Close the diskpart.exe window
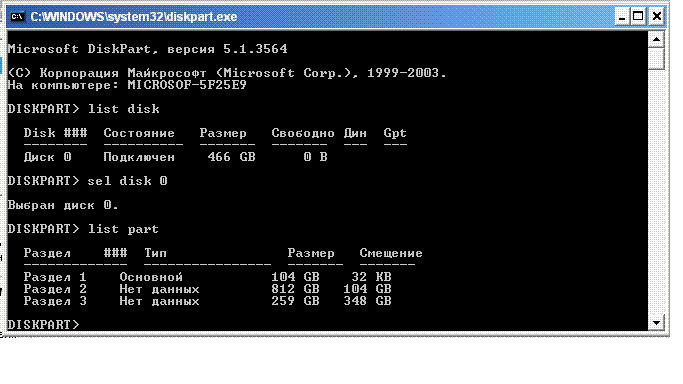This screenshot has height=384, width=683. click(656, 17)
